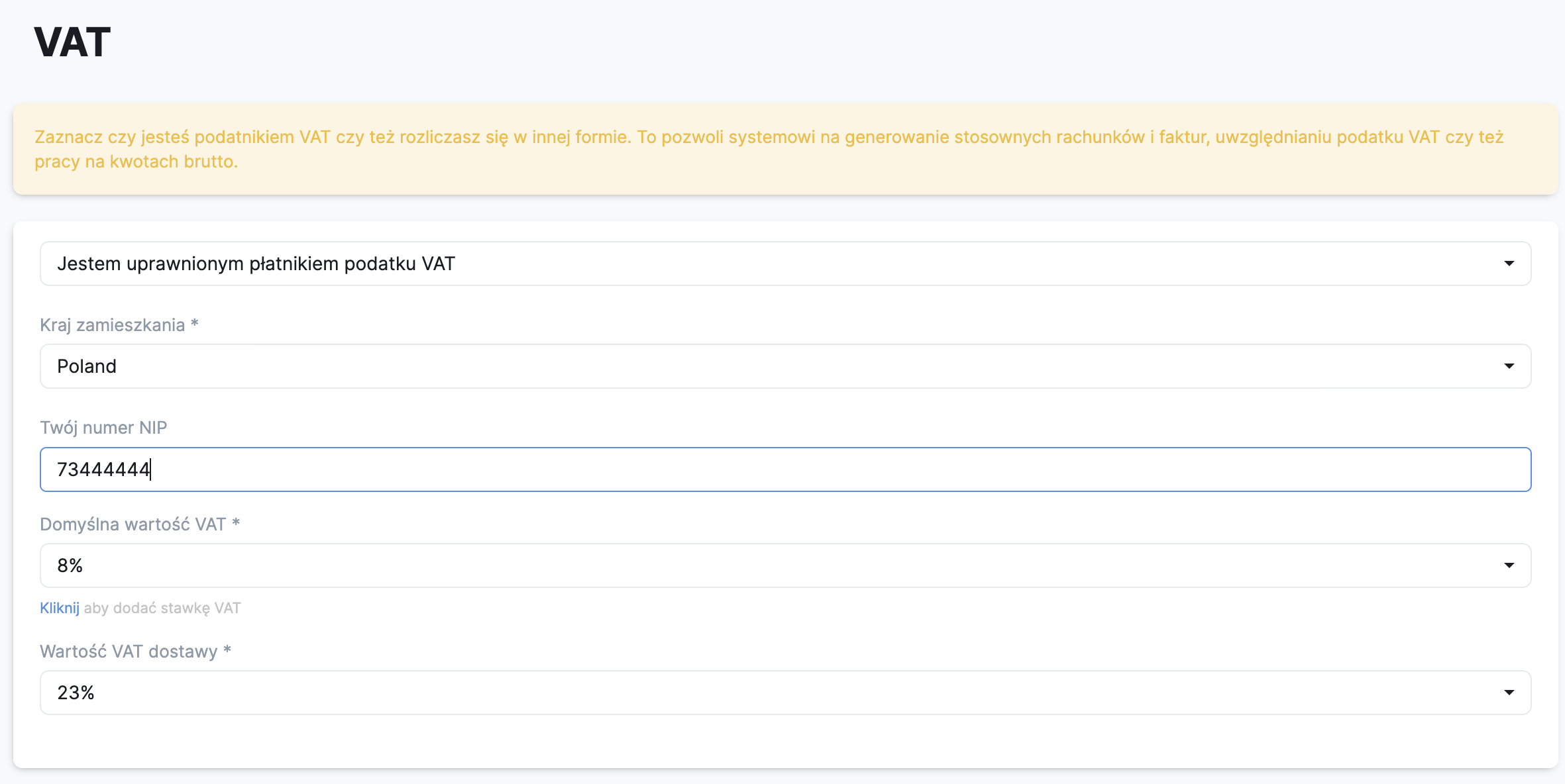The width and height of the screenshot is (1565, 784).
Task: Expand the Wartość VAT dostawy dropdown
Action: (785, 693)
